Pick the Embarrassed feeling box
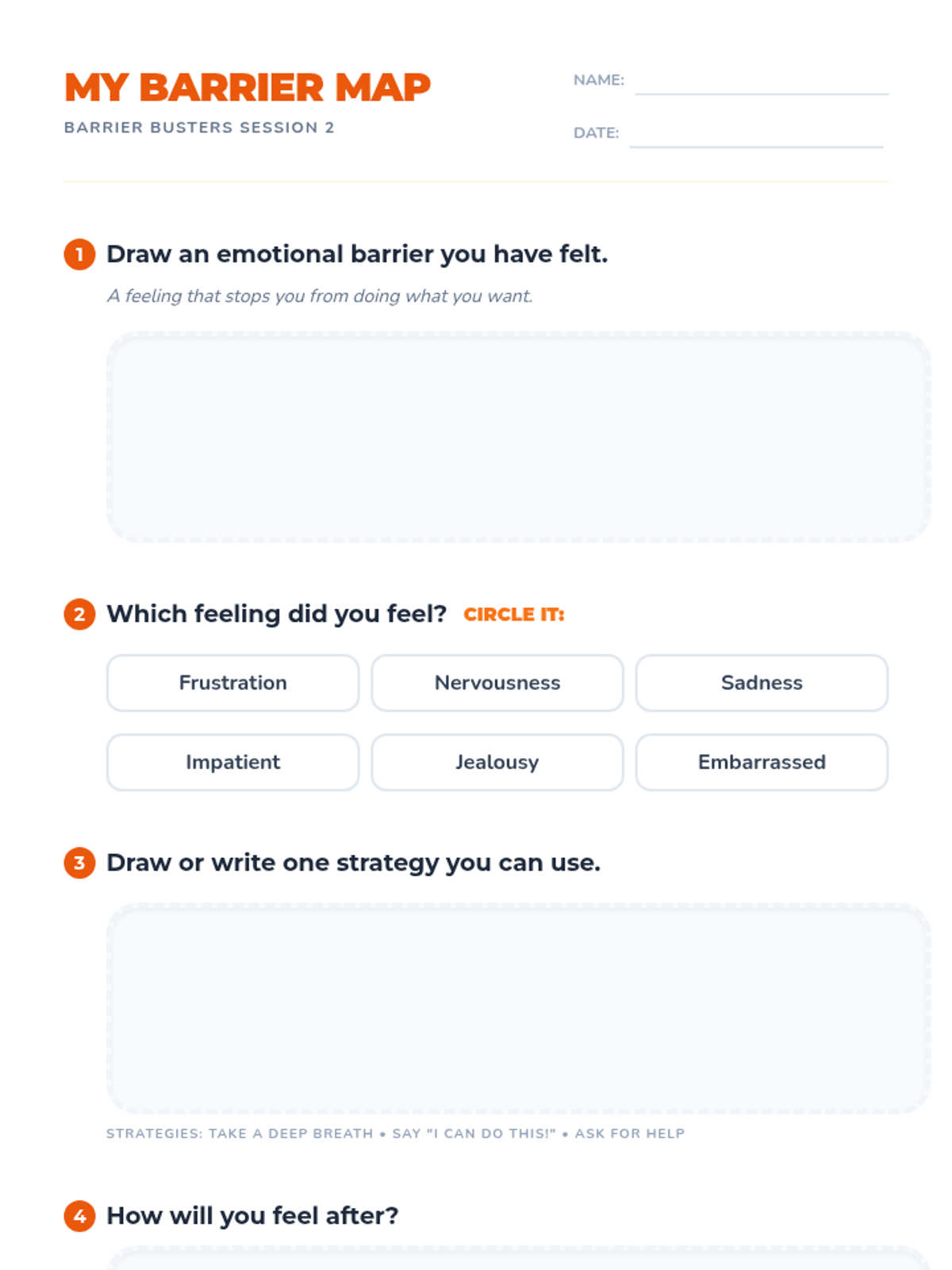 pos(762,762)
